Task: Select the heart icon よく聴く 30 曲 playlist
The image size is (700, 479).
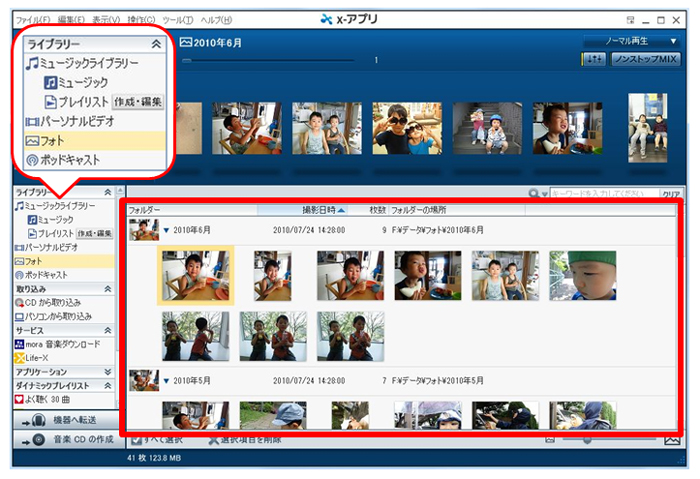Action: (x=19, y=399)
